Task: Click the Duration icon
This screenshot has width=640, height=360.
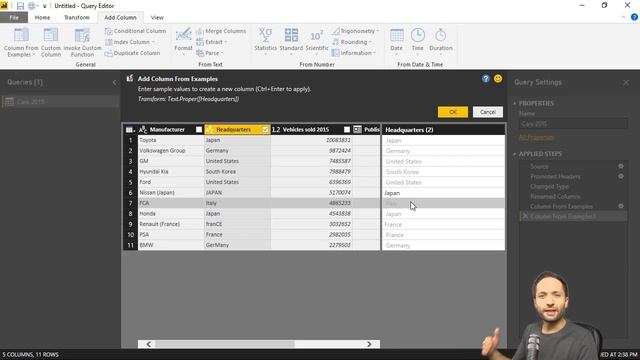Action: 440,36
